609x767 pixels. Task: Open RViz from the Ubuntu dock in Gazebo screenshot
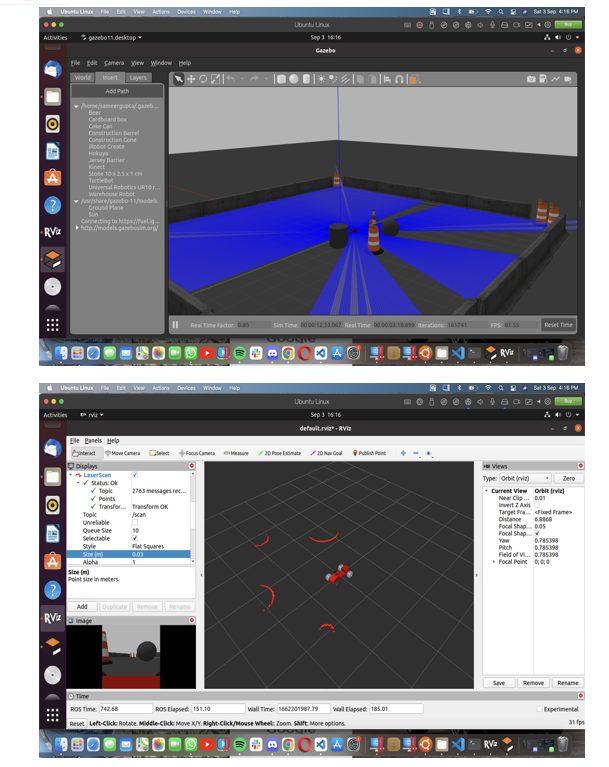tap(53, 232)
